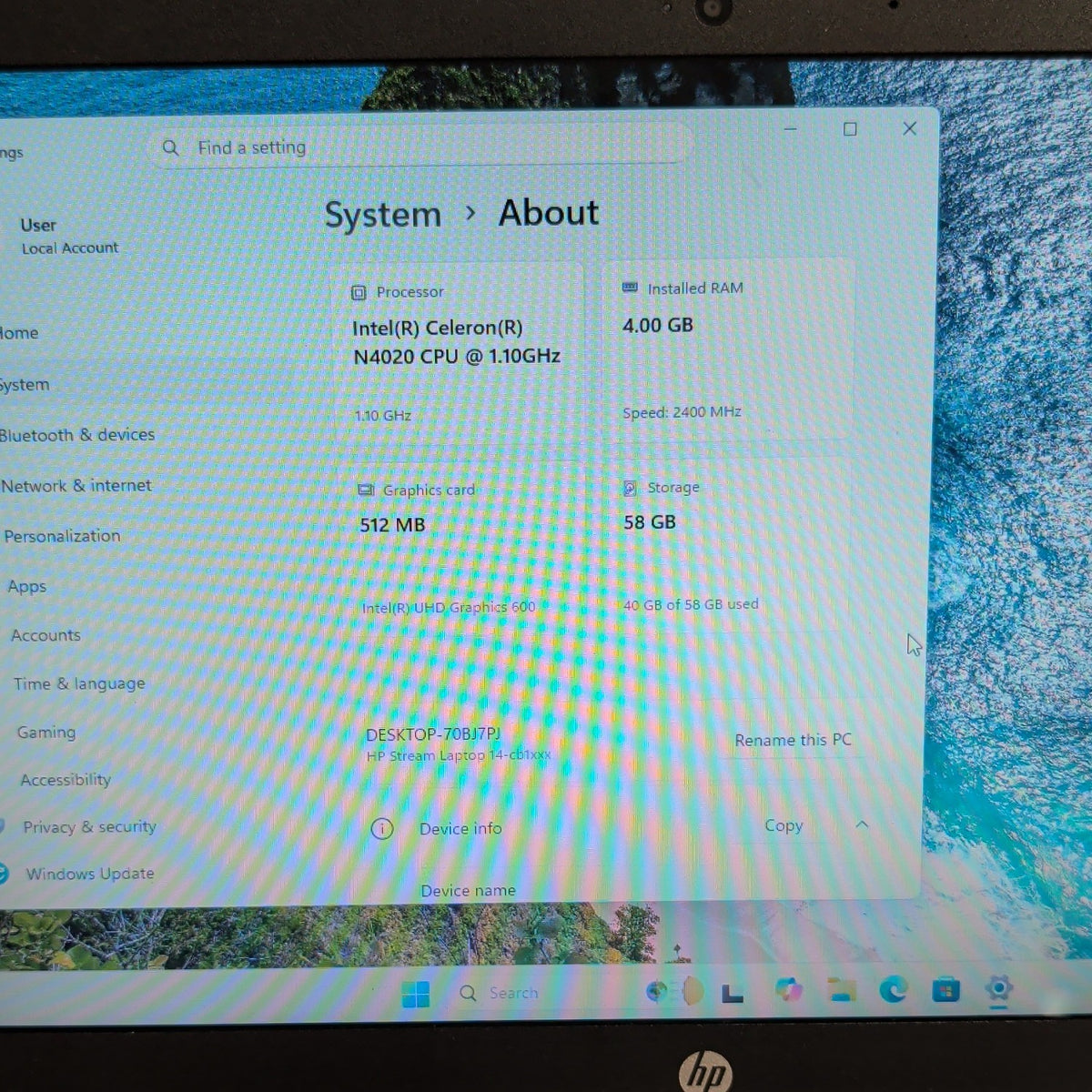The width and height of the screenshot is (1092, 1092).
Task: Copy the device info
Action: click(x=784, y=825)
